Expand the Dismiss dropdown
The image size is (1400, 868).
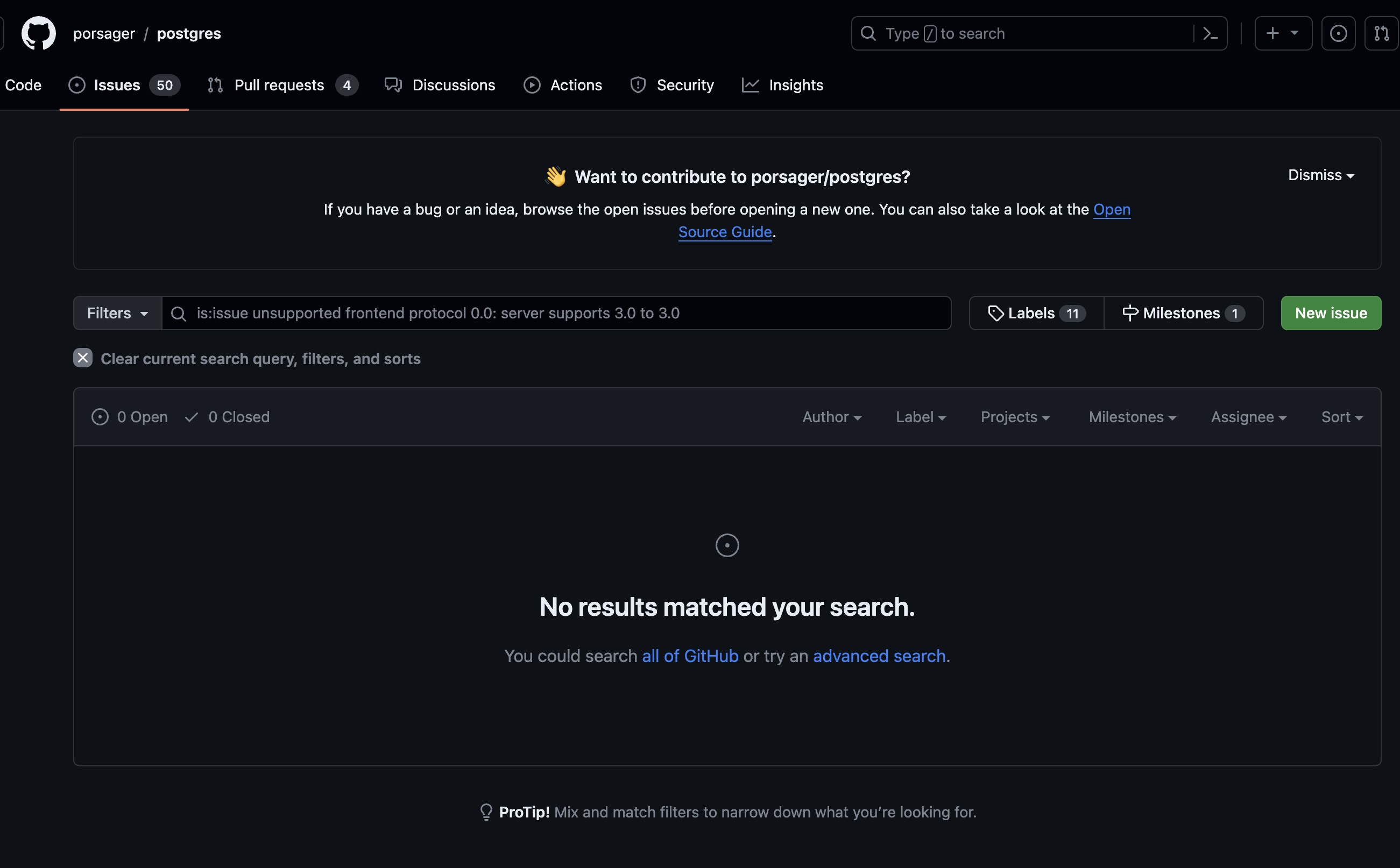coord(1321,175)
